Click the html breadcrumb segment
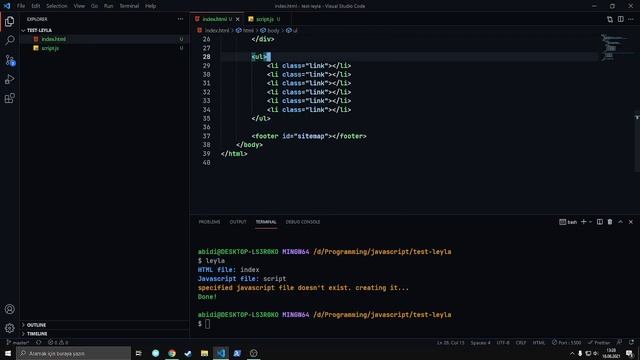This screenshot has height=360, width=640. coord(245,30)
